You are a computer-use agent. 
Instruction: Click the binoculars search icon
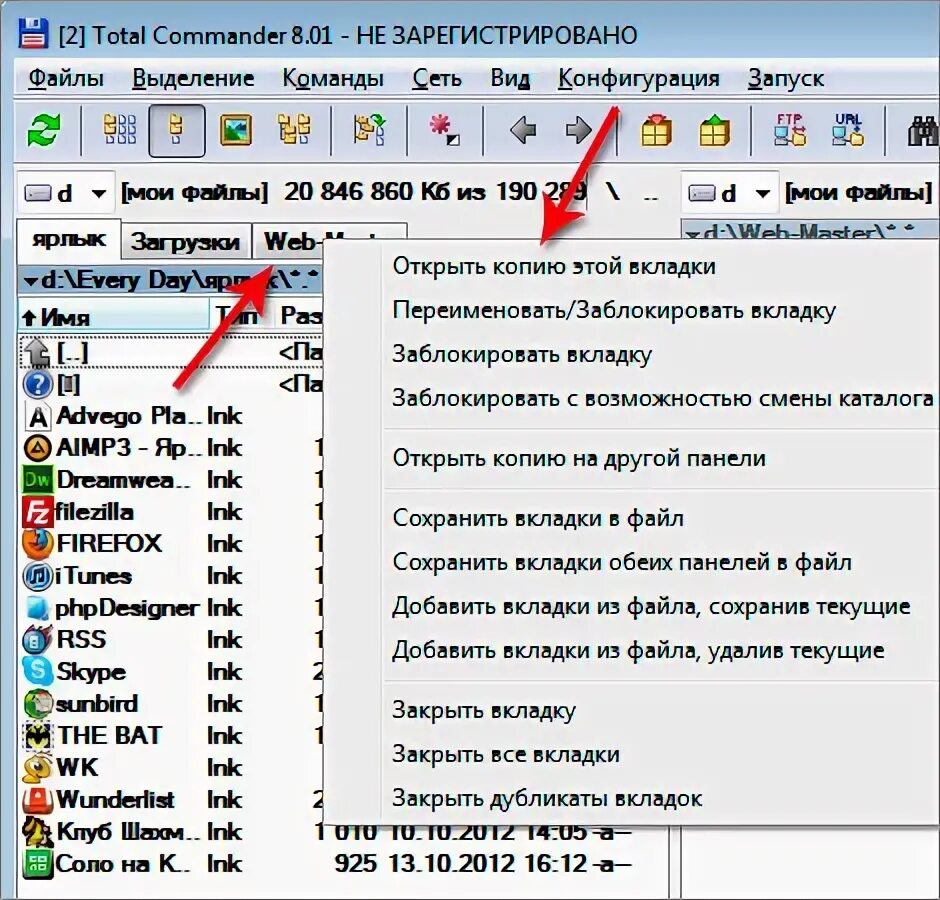coord(923,130)
